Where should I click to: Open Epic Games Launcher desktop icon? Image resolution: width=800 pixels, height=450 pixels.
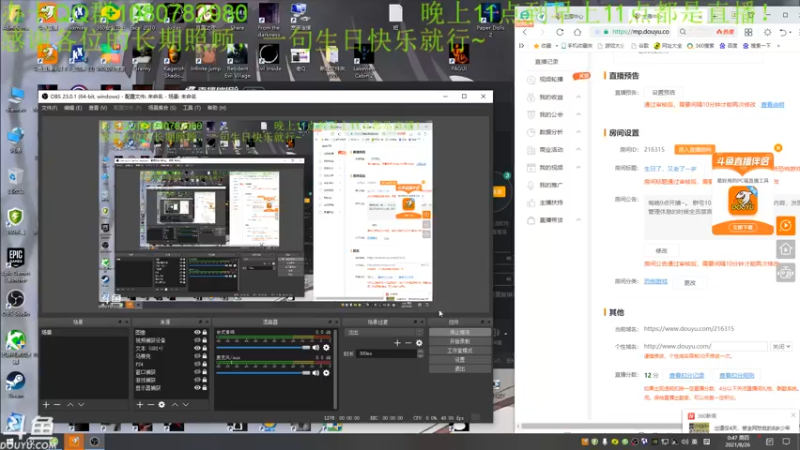point(16,264)
